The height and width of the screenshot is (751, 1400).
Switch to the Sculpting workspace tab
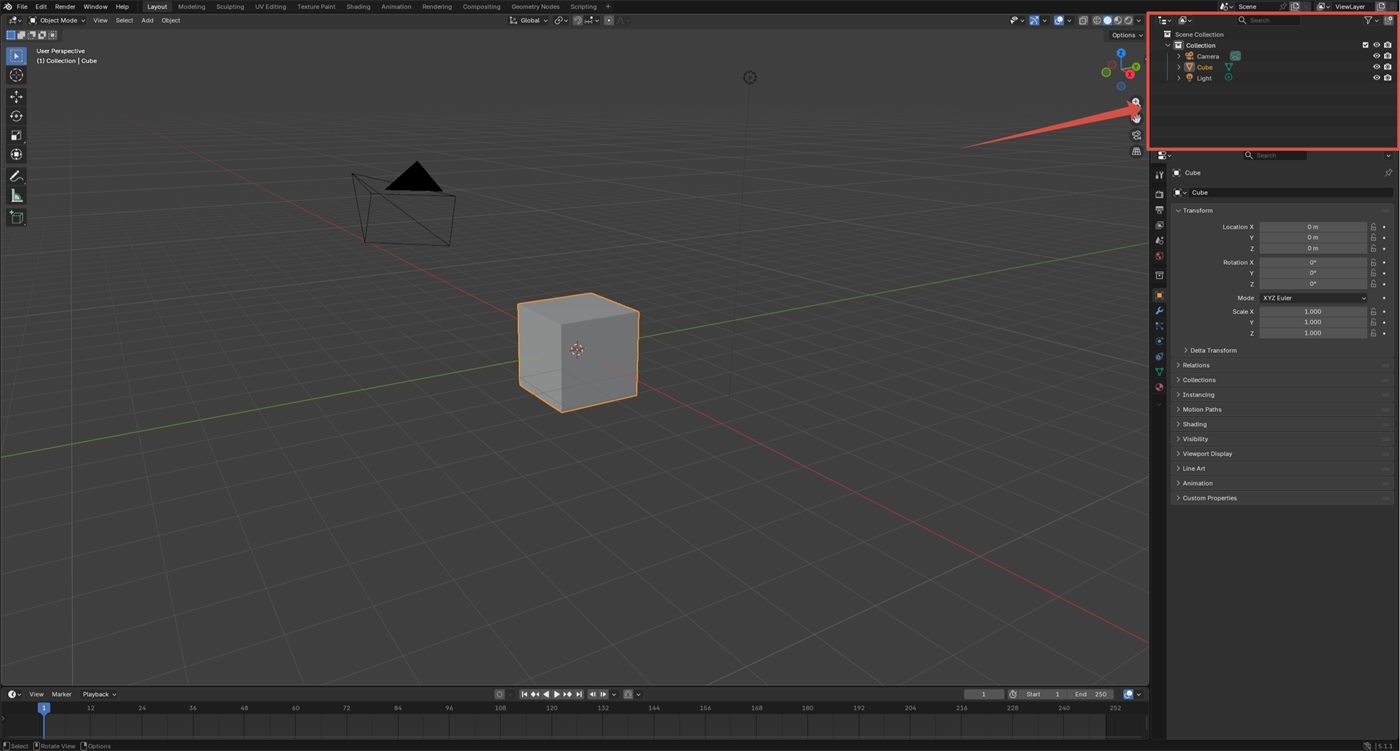230,6
